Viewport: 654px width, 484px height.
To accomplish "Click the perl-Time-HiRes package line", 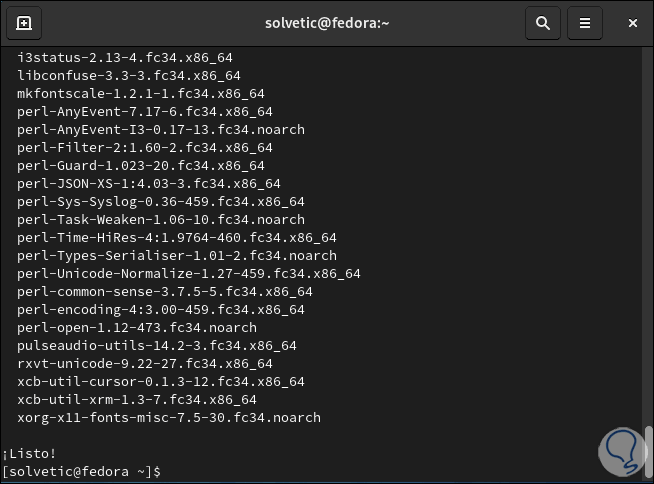I will point(176,237).
